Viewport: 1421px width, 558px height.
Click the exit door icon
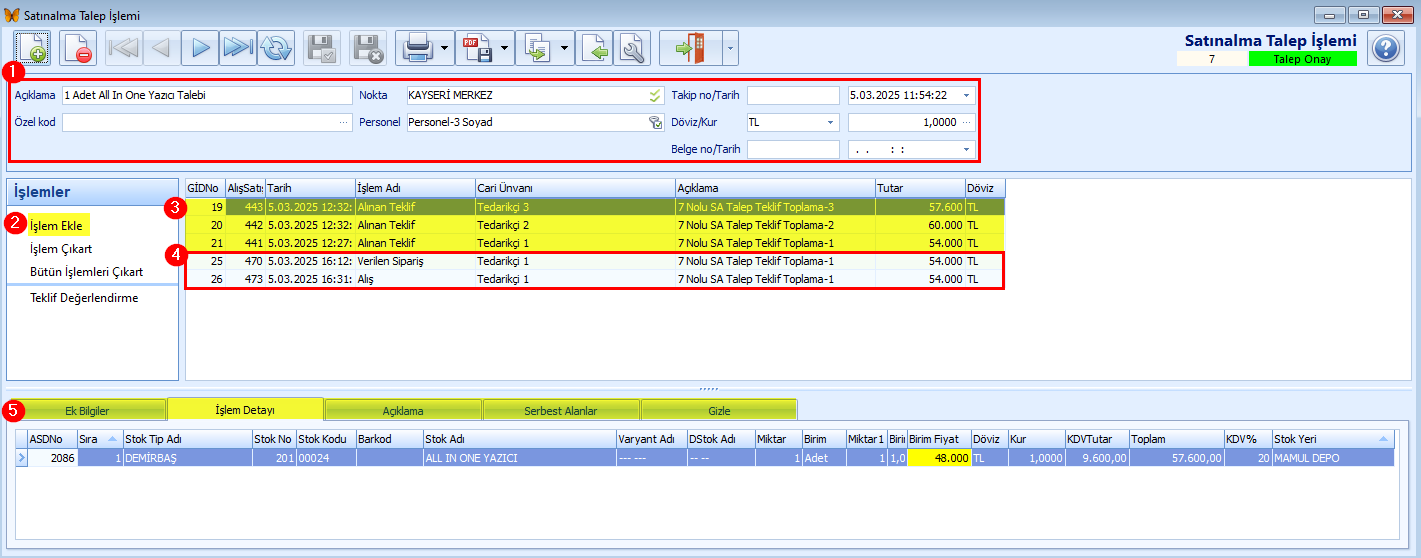click(x=690, y=48)
